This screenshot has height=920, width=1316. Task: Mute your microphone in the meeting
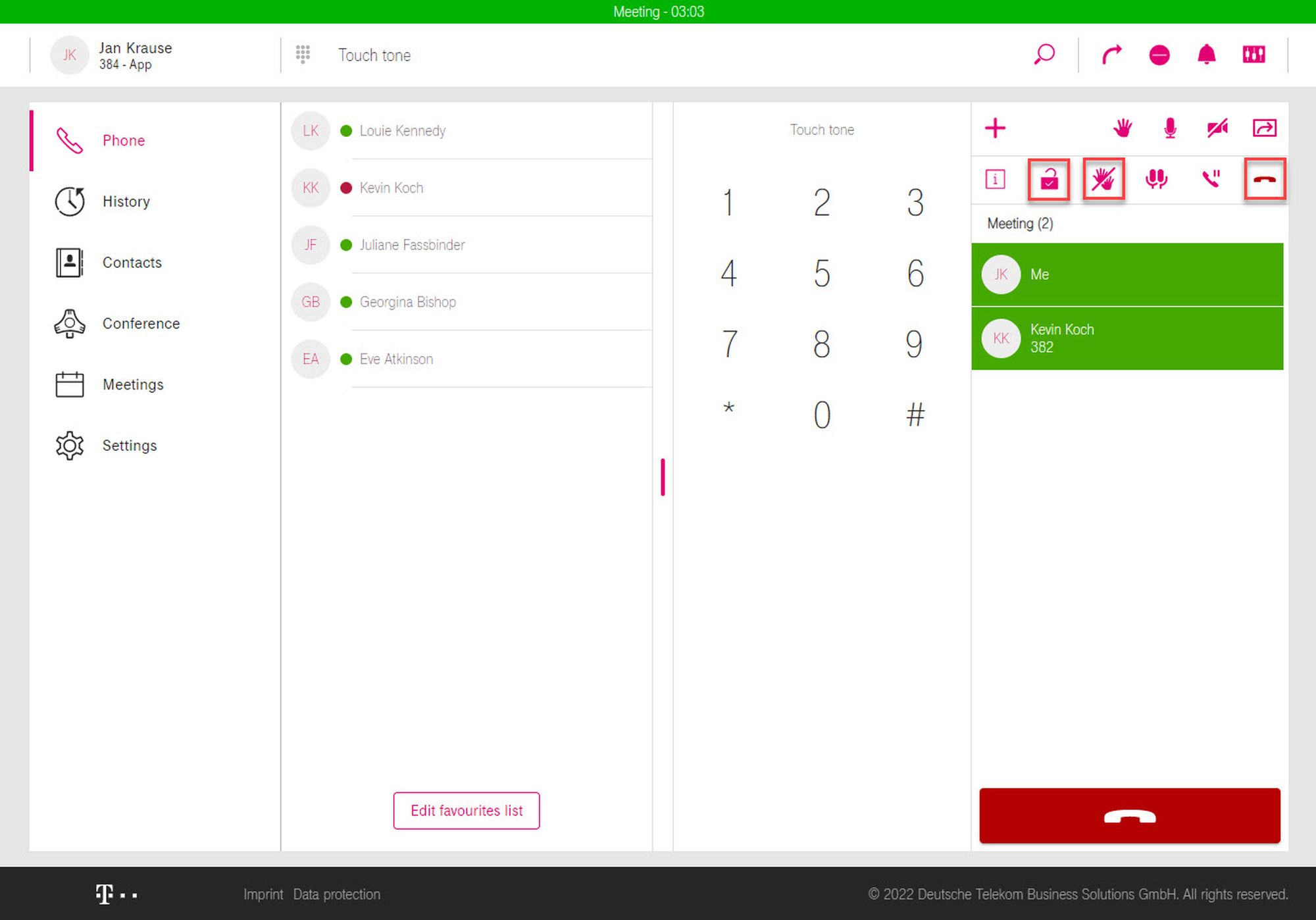pyautogui.click(x=1170, y=128)
